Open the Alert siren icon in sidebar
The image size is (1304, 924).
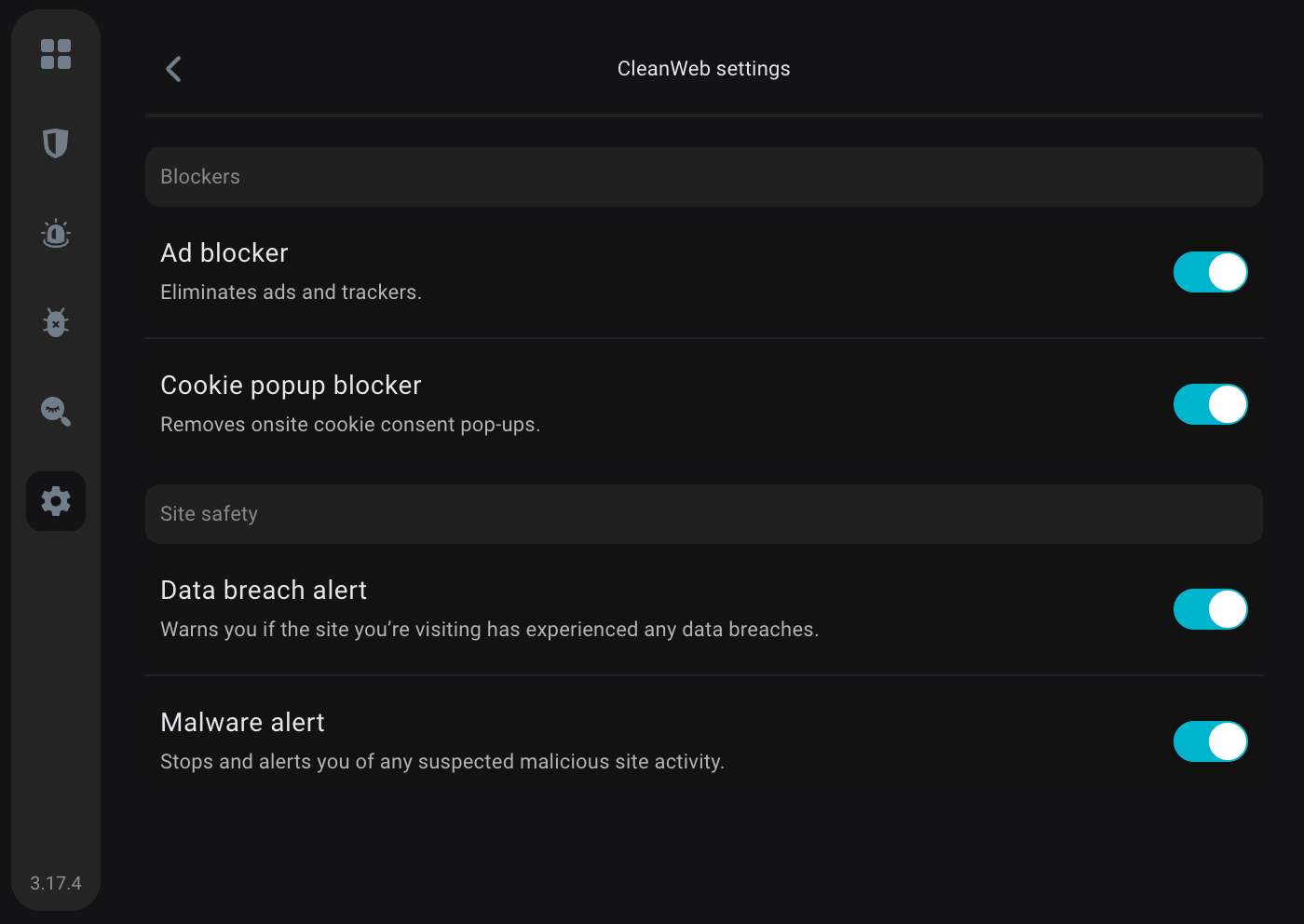[x=56, y=233]
